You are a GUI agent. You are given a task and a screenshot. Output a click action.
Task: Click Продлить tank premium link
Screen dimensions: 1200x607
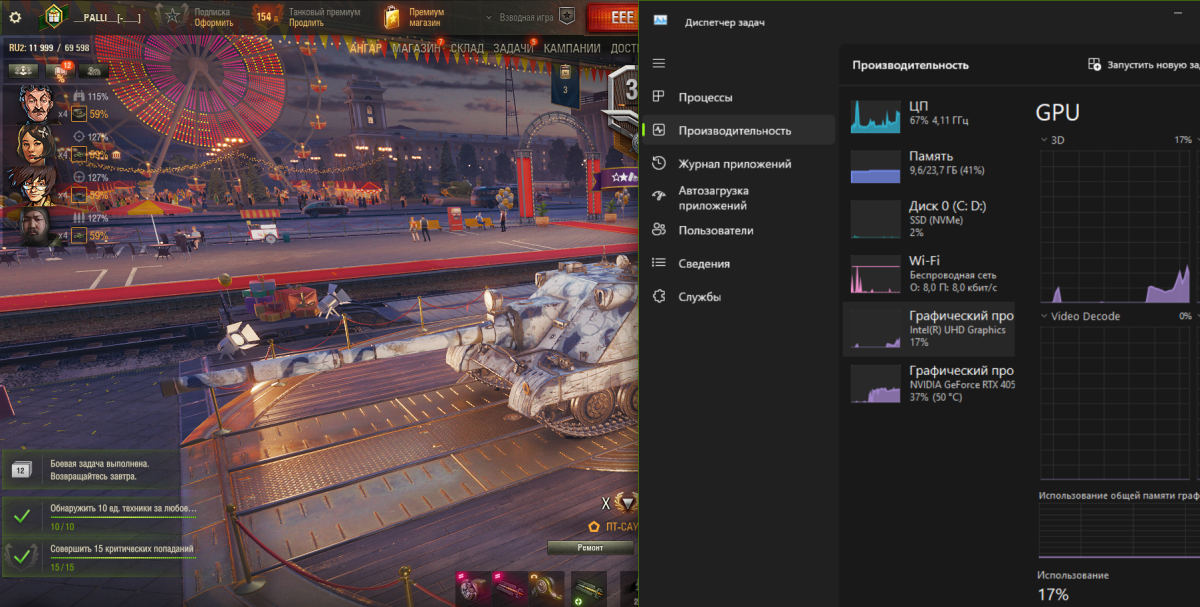click(306, 23)
